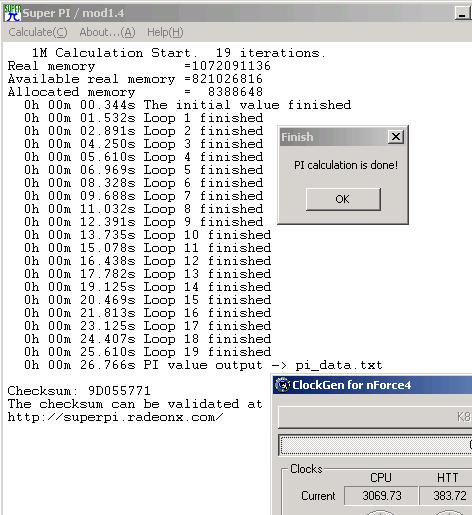Open the About...(A) menu

coord(107,32)
